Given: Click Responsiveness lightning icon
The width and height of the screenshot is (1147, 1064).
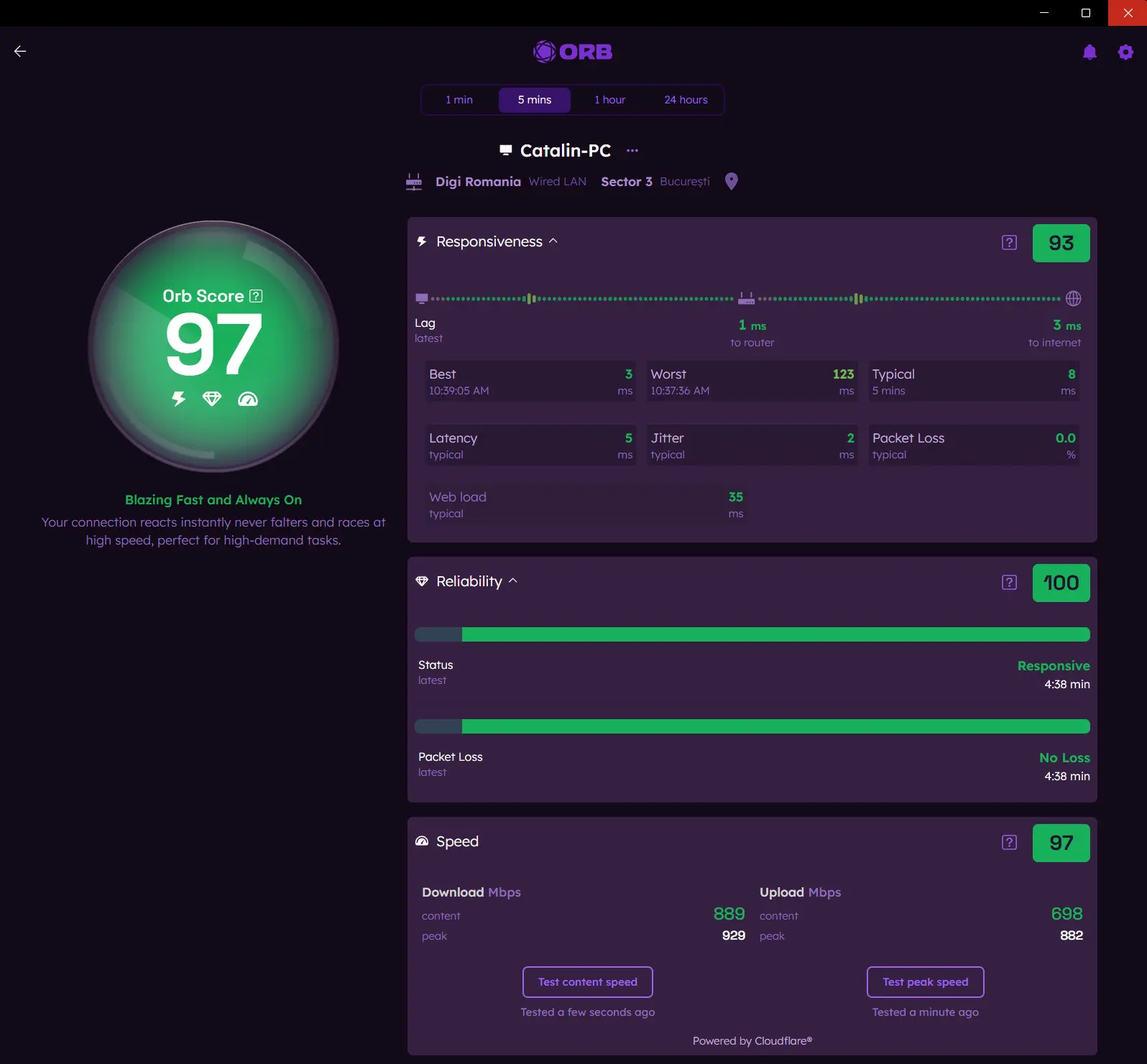Looking at the screenshot, I should 422,241.
